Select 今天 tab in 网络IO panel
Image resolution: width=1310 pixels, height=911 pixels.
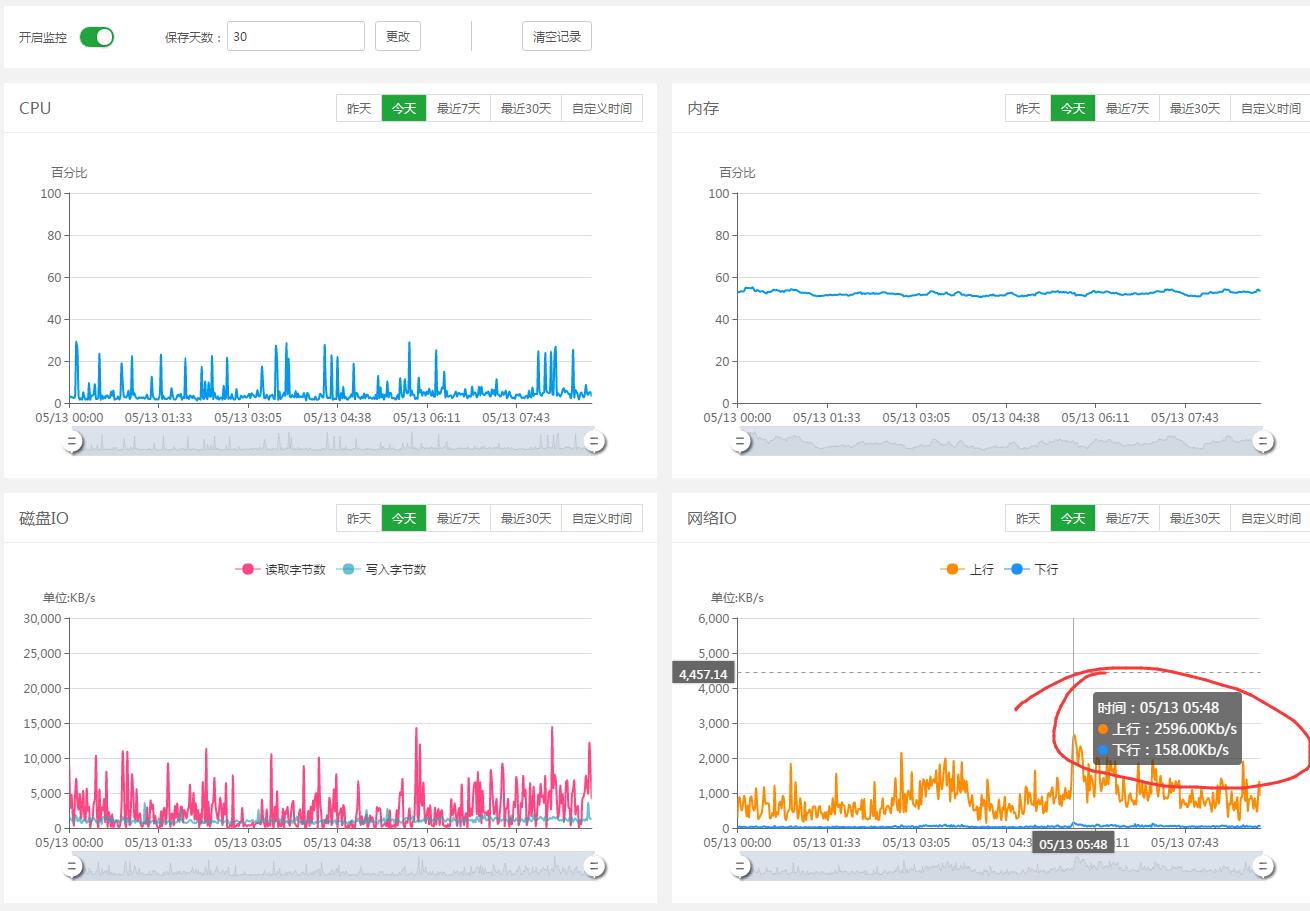[x=1073, y=518]
